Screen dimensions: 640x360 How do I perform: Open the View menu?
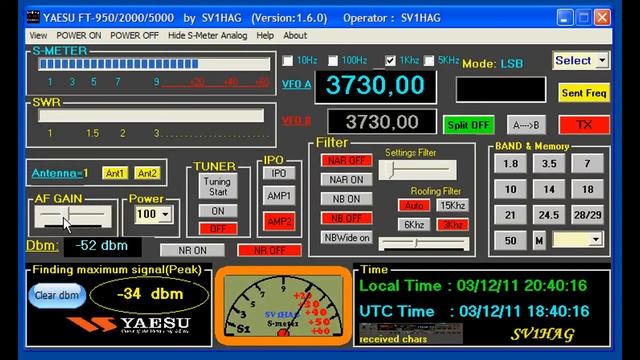point(38,36)
